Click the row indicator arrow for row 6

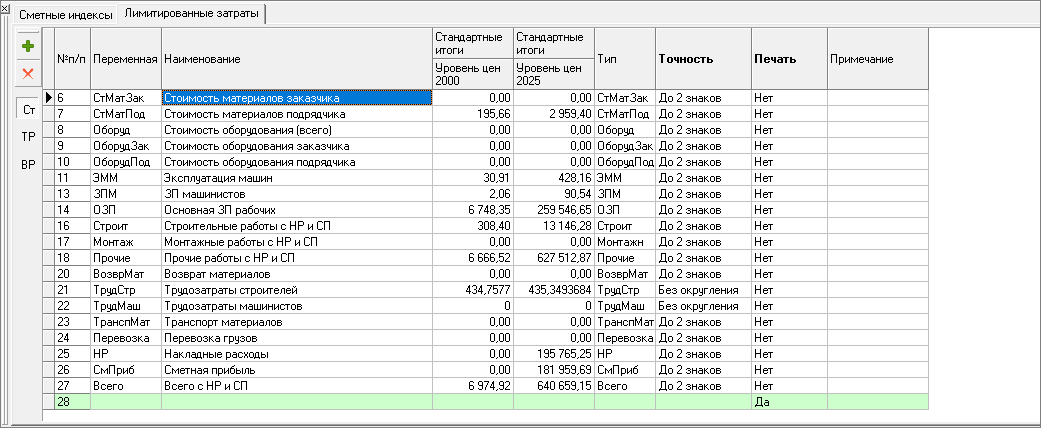click(x=48, y=98)
